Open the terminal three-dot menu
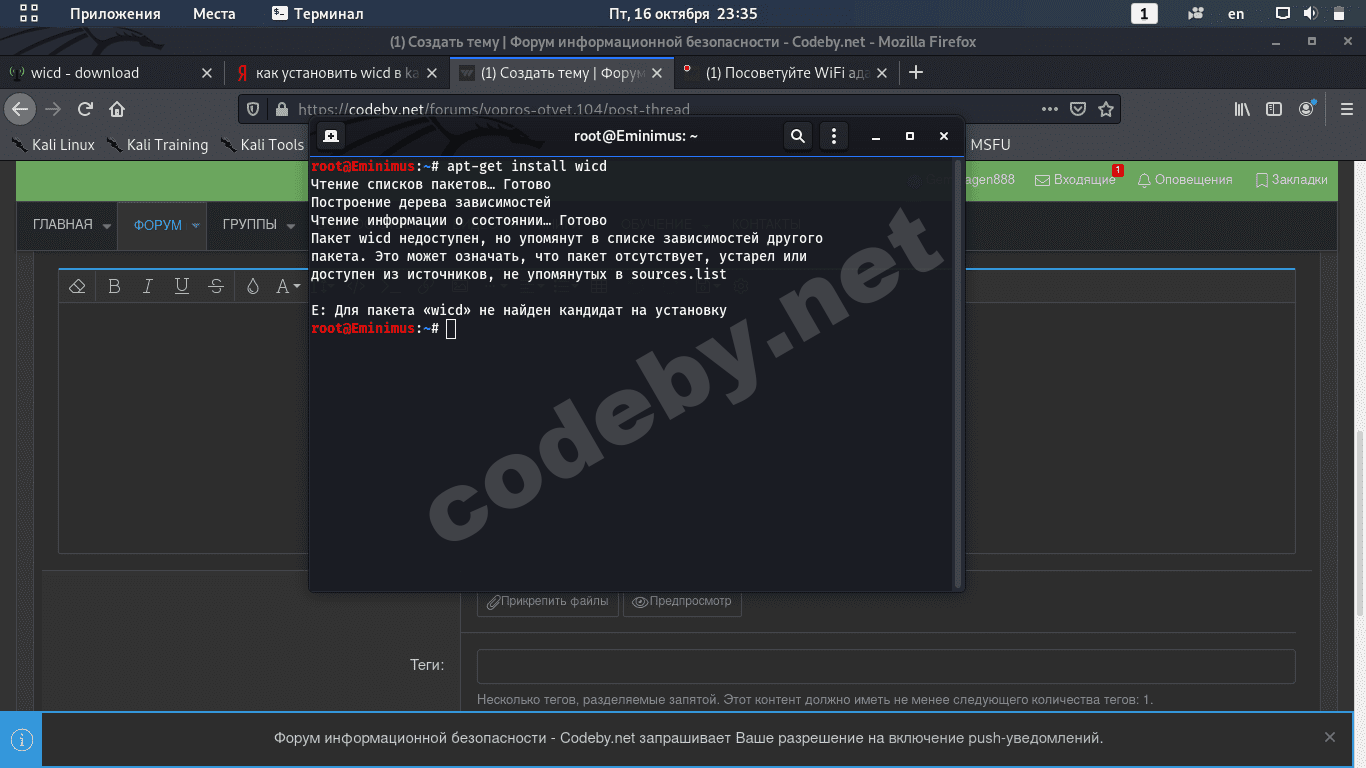Image resolution: width=1366 pixels, height=768 pixels. coord(834,136)
